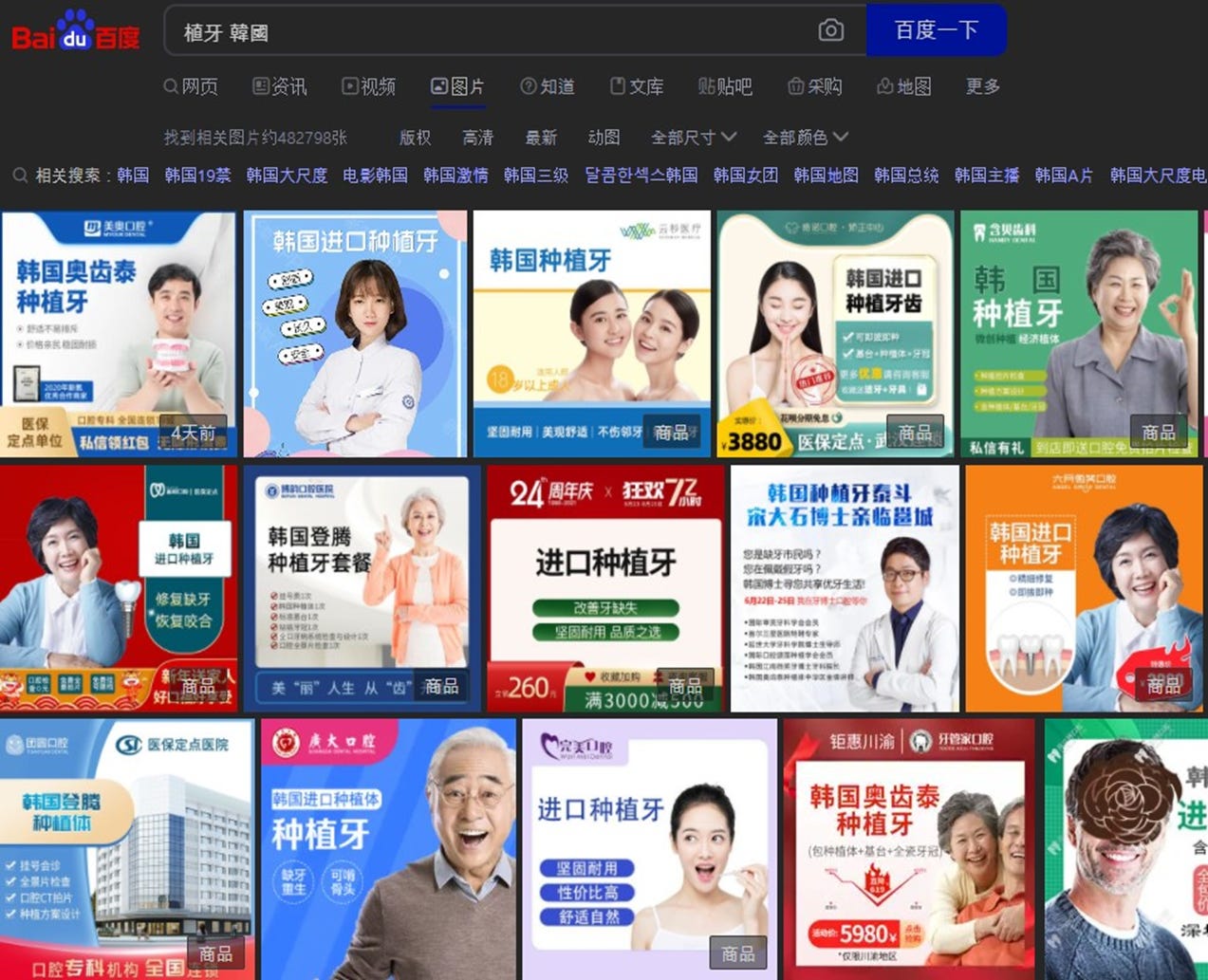Click 商品 tag on green elderly woman image
This screenshot has width=1208, height=980.
tap(1159, 433)
